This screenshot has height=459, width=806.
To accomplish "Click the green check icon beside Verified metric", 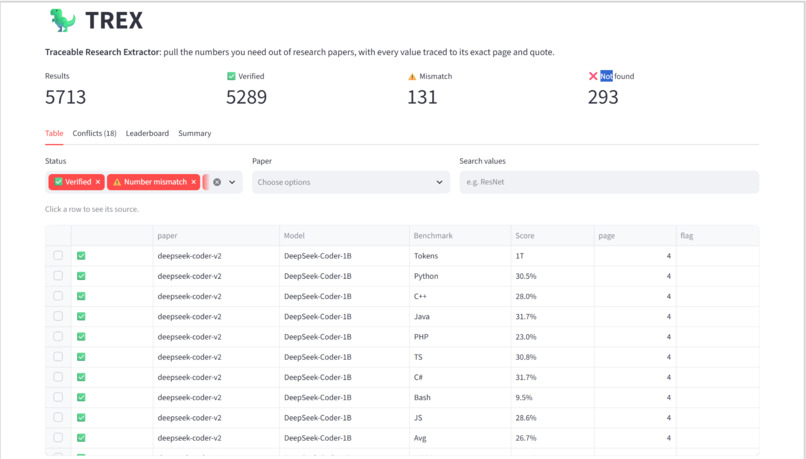I will tap(231, 76).
